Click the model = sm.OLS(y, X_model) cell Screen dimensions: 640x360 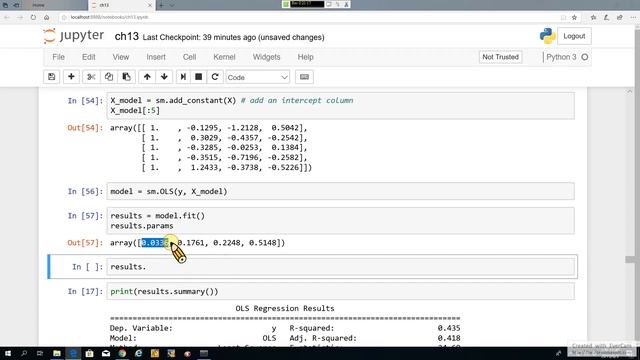(340, 191)
